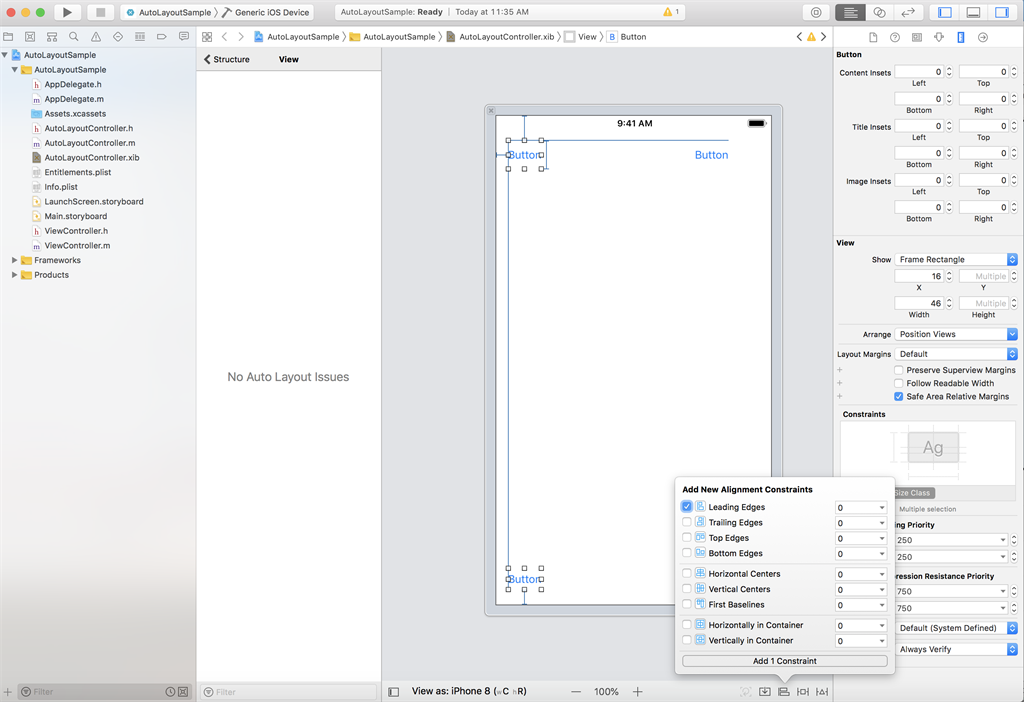Open the Find navigator magnifier icon
The width and height of the screenshot is (1024, 702).
click(x=74, y=37)
